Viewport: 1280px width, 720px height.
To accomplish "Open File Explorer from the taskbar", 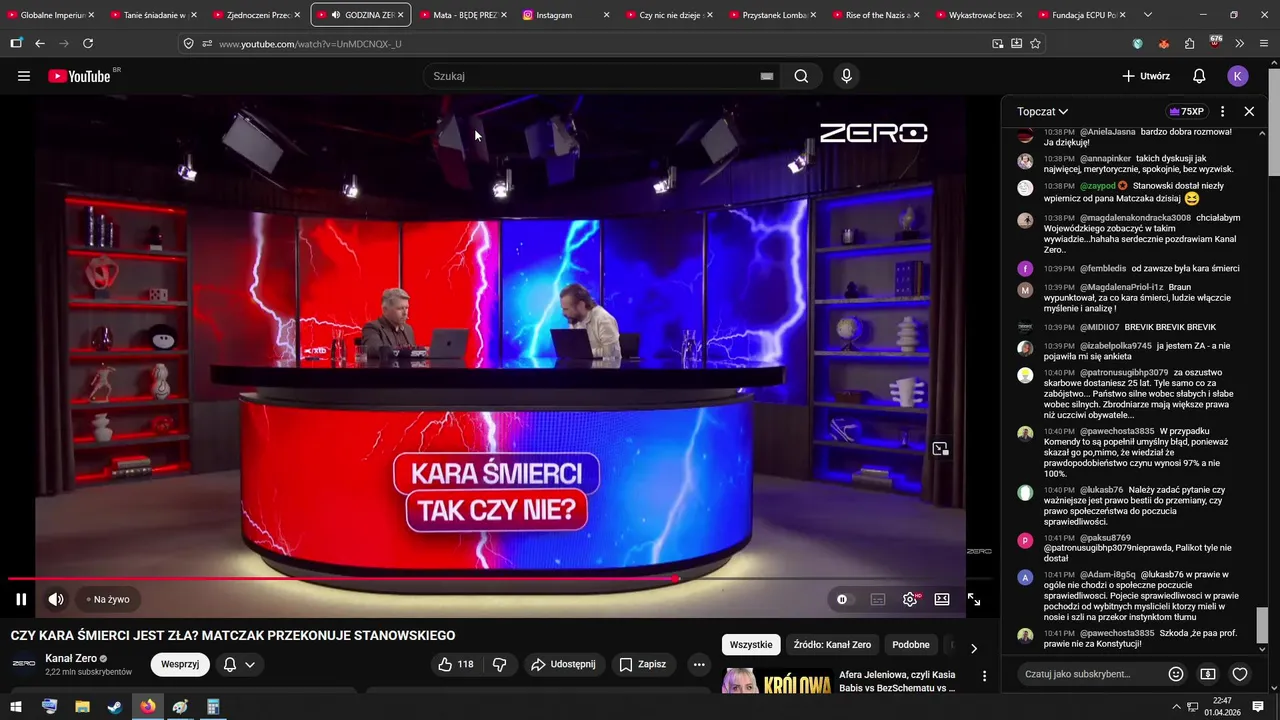I will point(82,706).
